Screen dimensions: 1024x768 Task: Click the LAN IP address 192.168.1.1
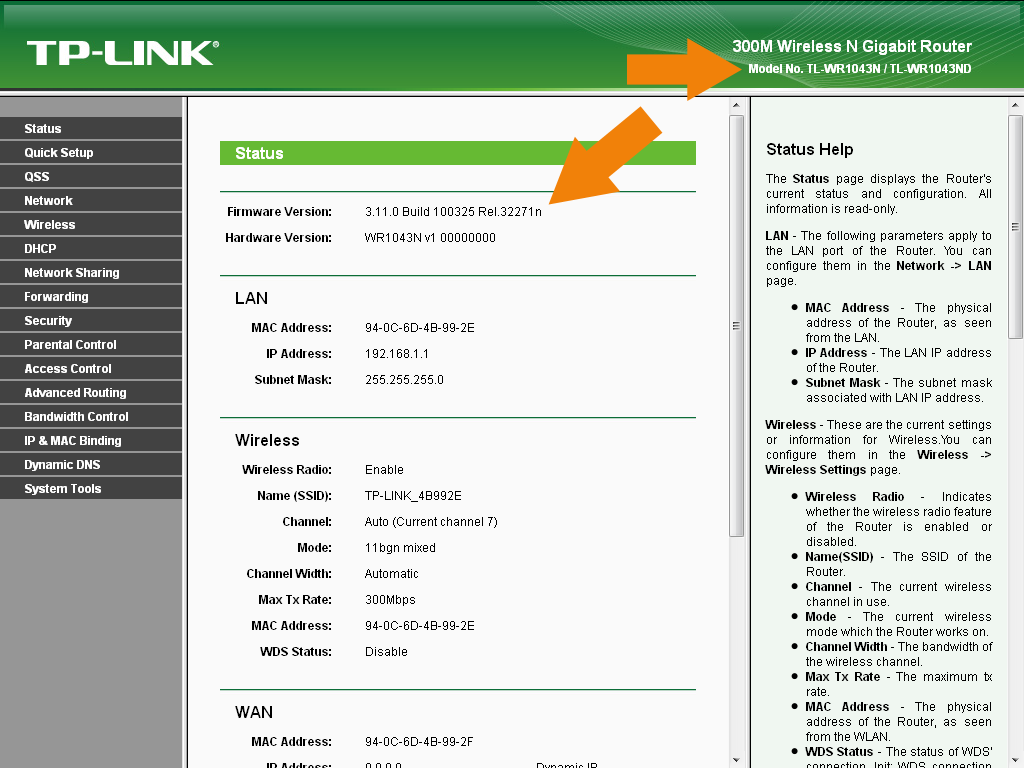(396, 354)
